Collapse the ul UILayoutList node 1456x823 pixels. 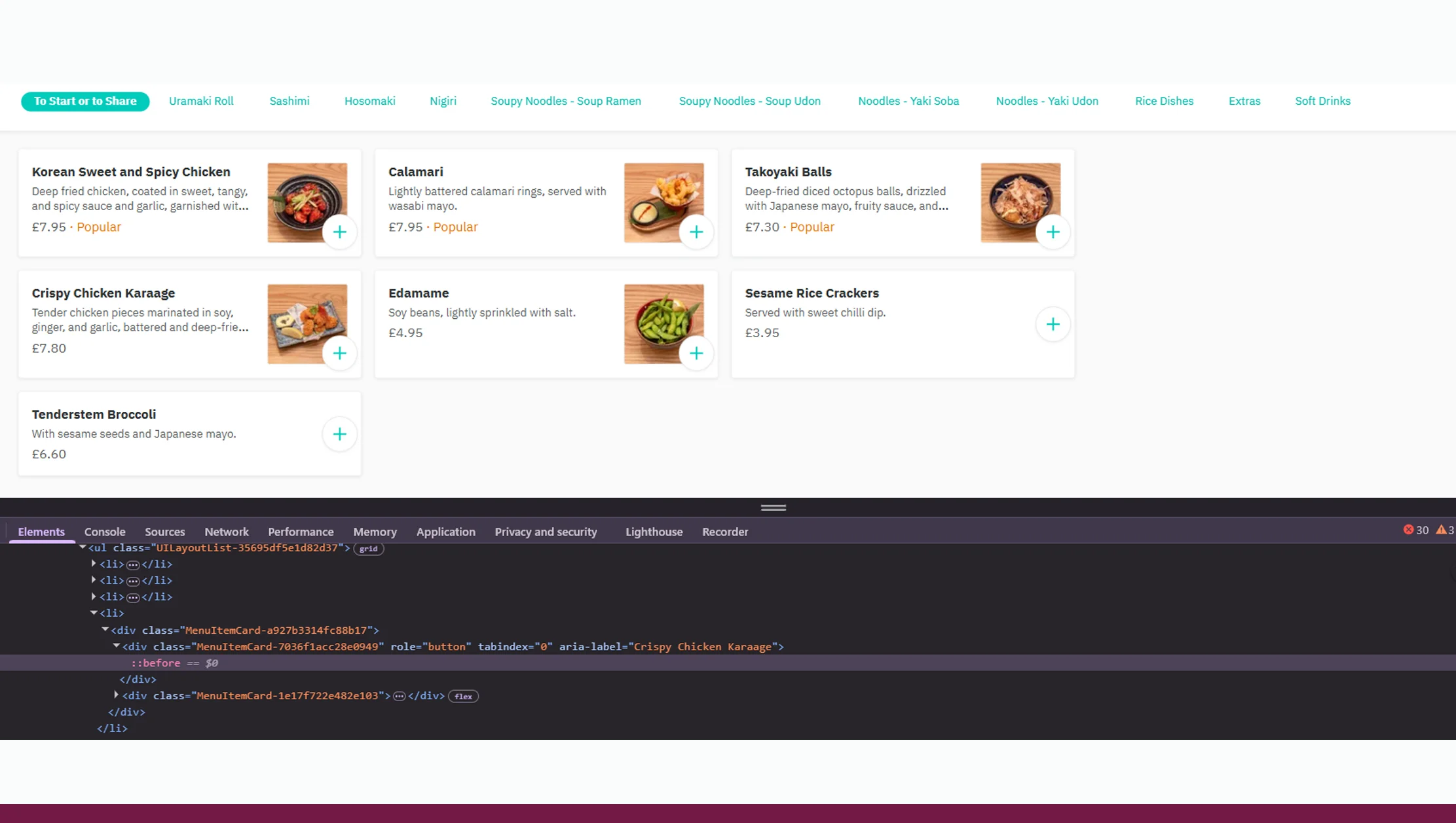[x=83, y=547]
